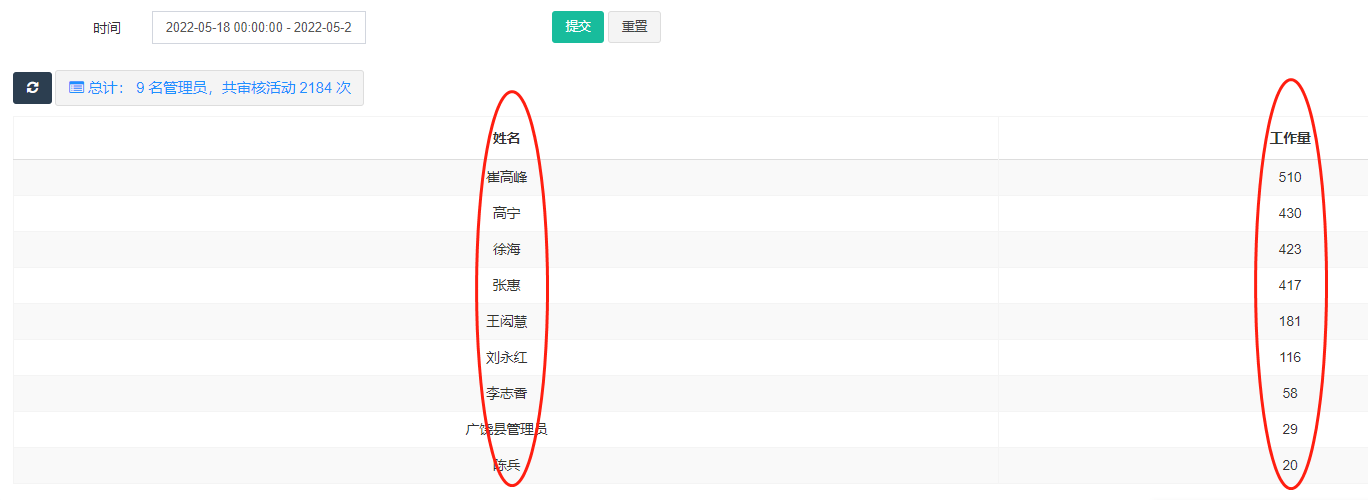
Task: Click the 徐海 name cell
Action: 506,249
